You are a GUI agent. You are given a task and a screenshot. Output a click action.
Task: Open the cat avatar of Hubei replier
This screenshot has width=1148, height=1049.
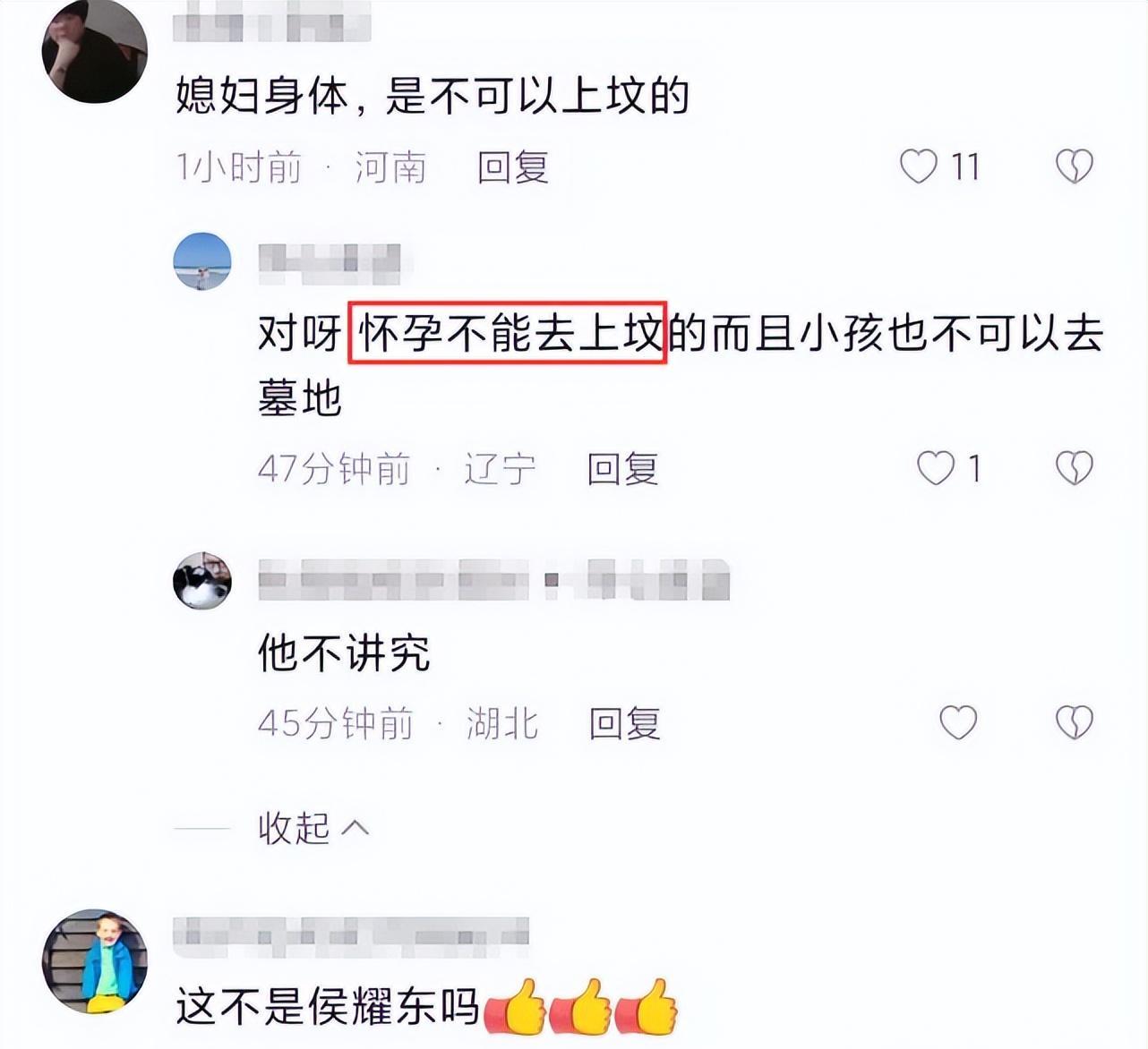point(202,581)
